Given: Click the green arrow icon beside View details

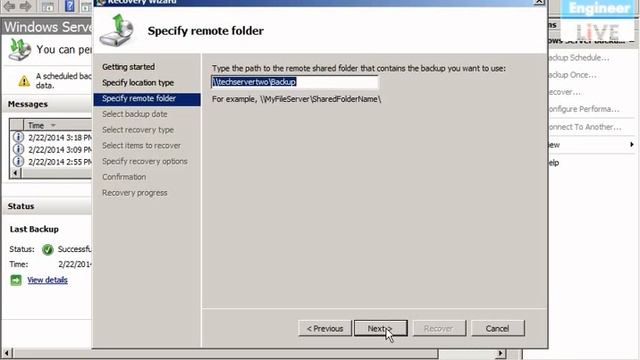Looking at the screenshot, I should [x=16, y=280].
